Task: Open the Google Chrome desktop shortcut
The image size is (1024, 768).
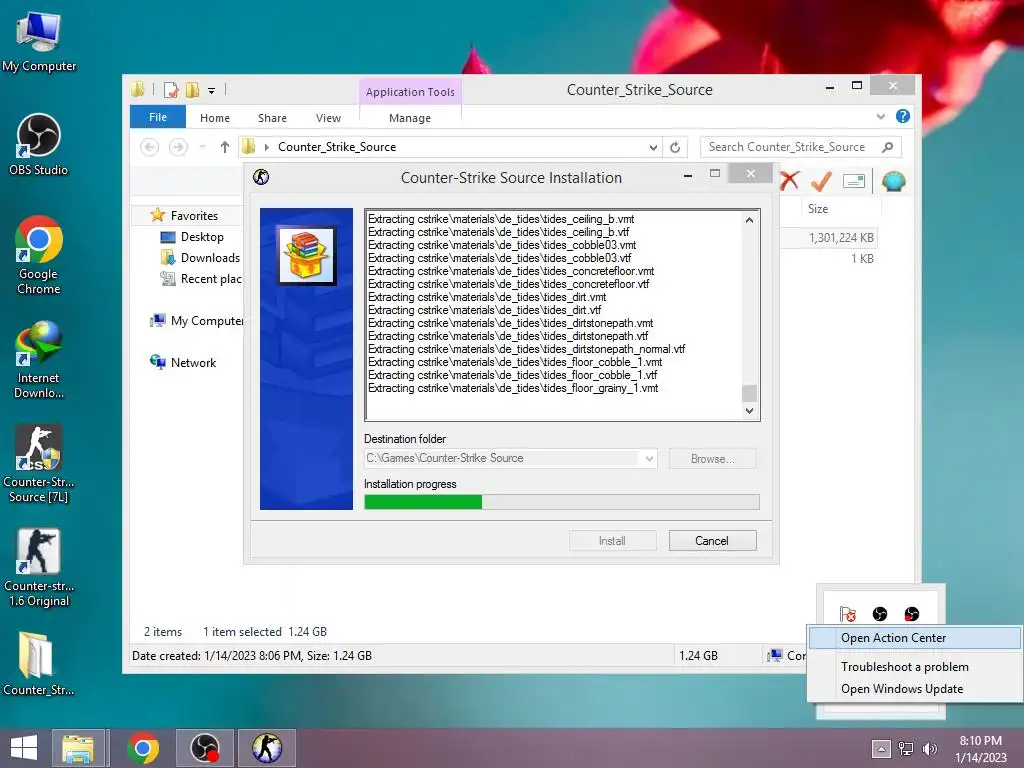Action: click(x=39, y=255)
